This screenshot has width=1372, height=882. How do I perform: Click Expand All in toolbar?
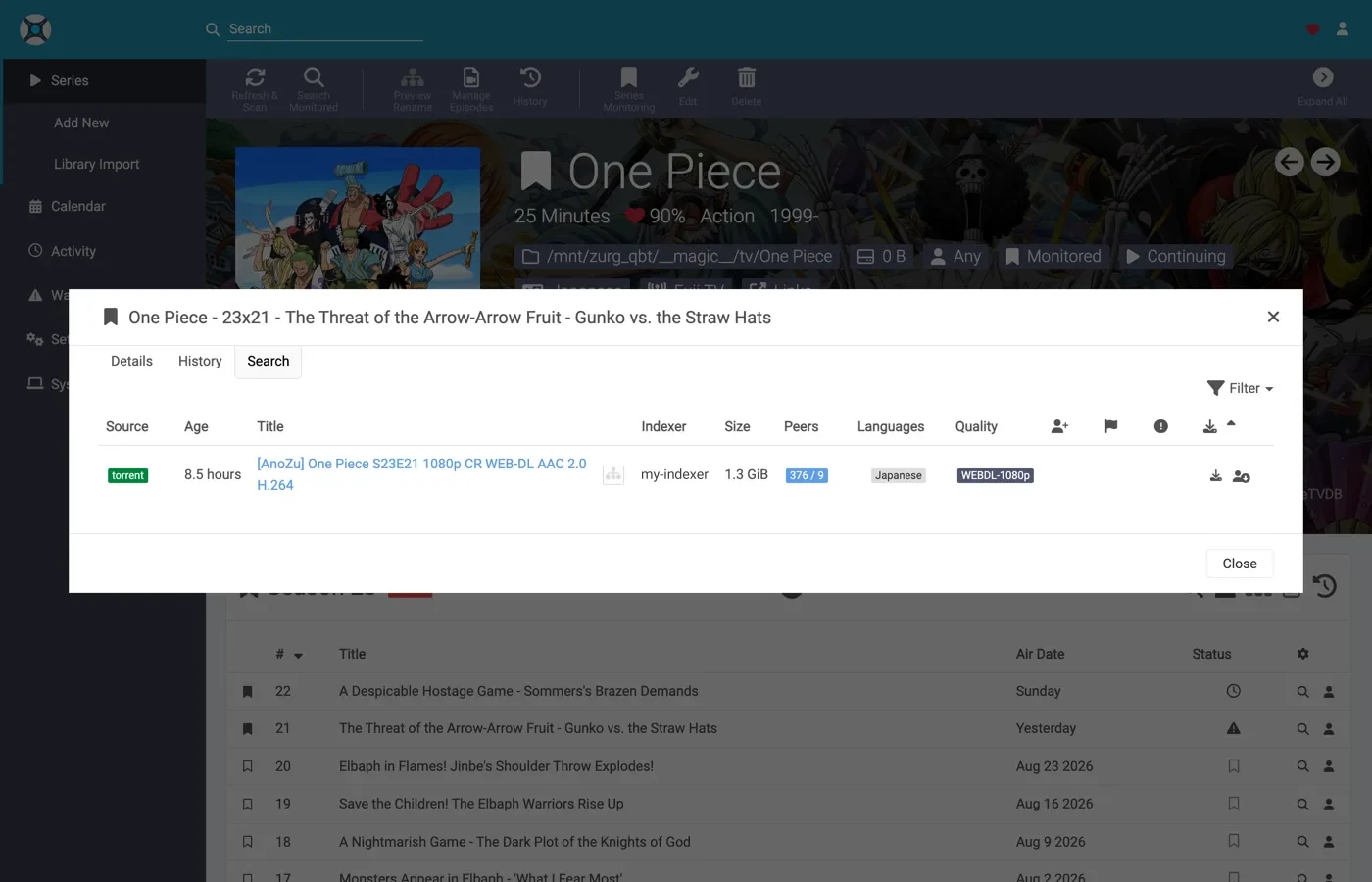tap(1322, 87)
